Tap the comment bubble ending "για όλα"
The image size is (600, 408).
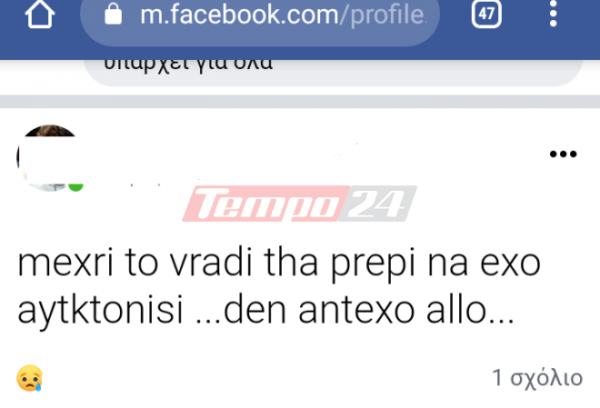(x=333, y=73)
